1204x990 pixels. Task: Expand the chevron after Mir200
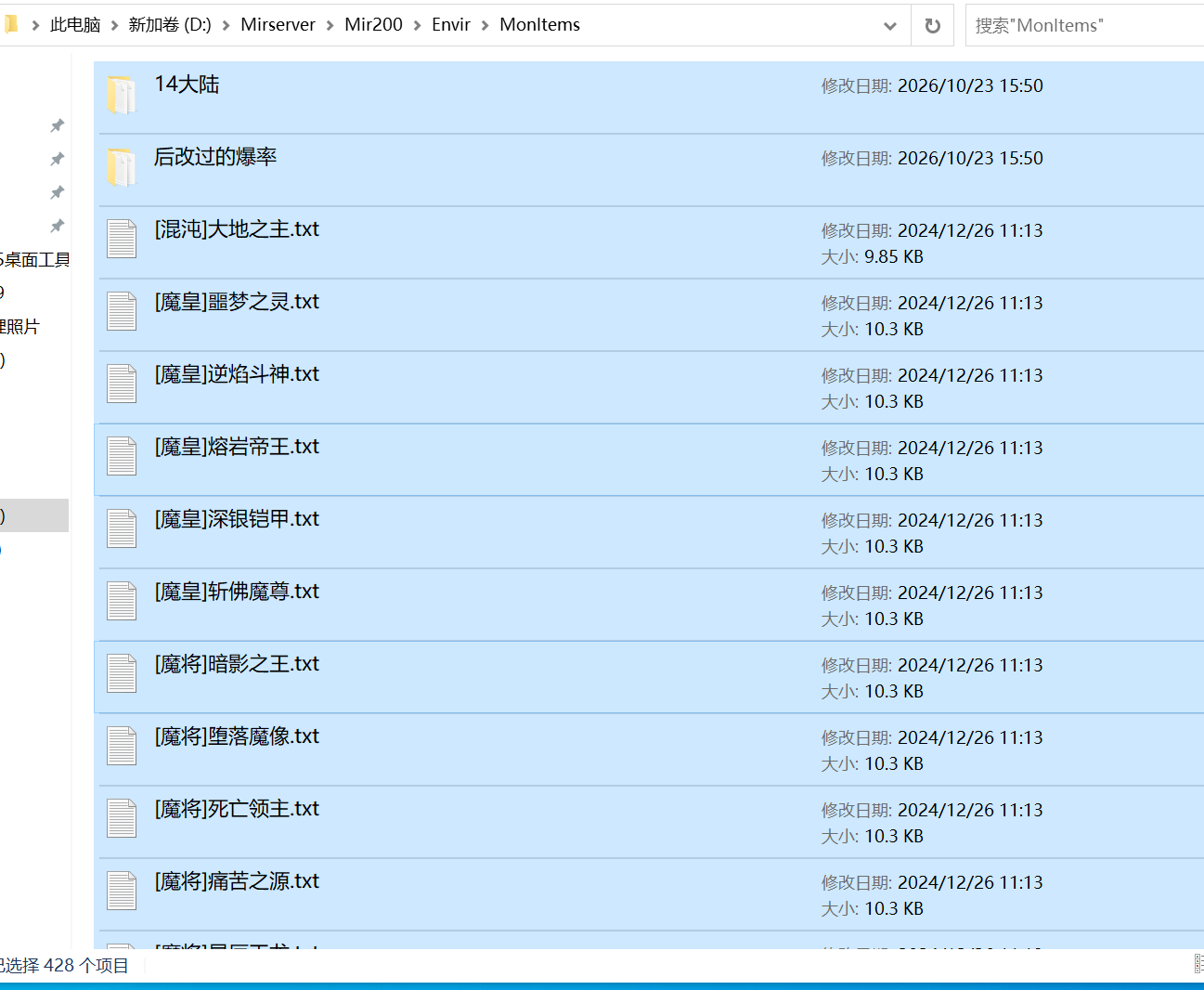(x=418, y=26)
